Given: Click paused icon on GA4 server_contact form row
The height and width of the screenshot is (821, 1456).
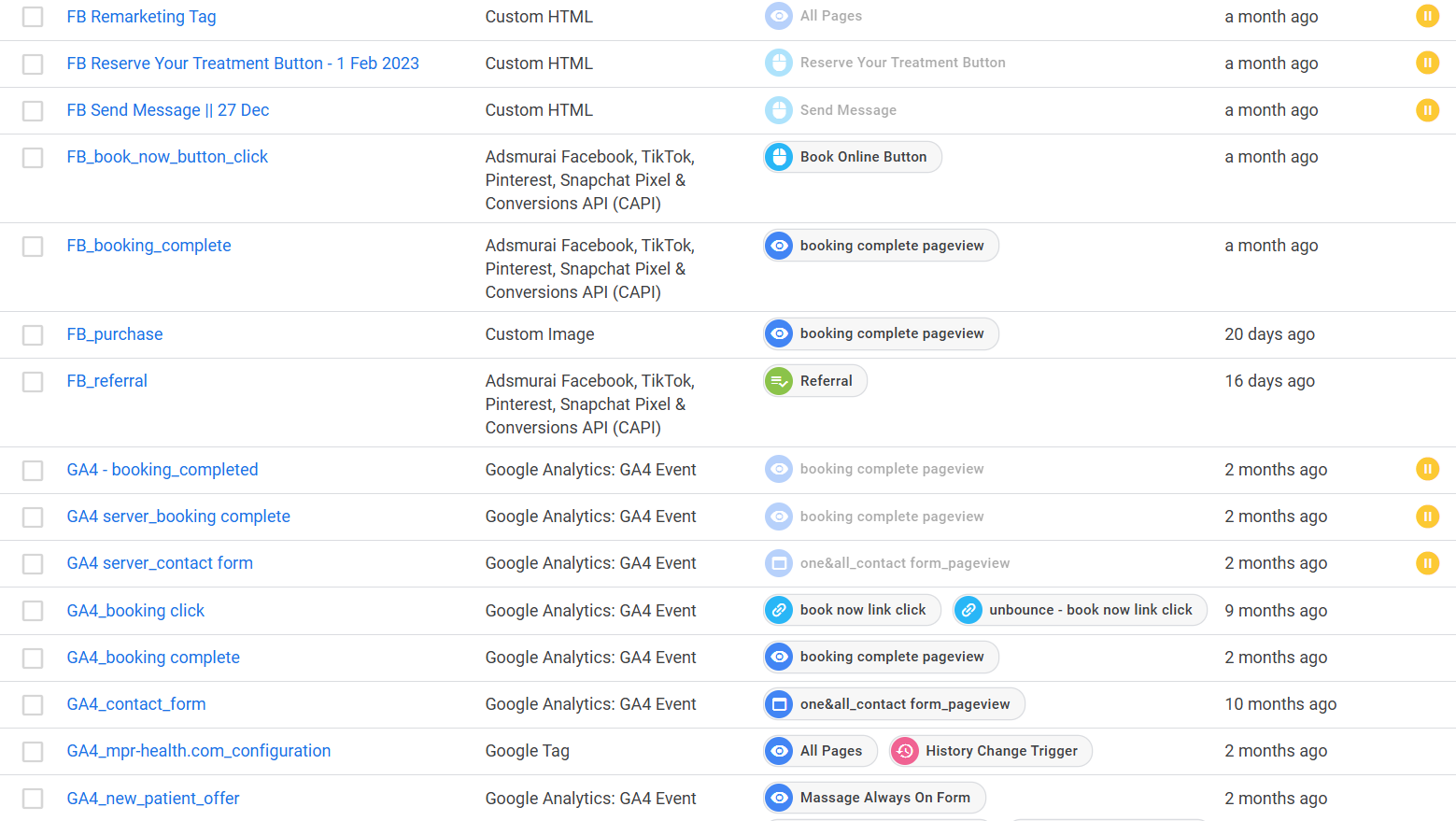Looking at the screenshot, I should click(1427, 563).
